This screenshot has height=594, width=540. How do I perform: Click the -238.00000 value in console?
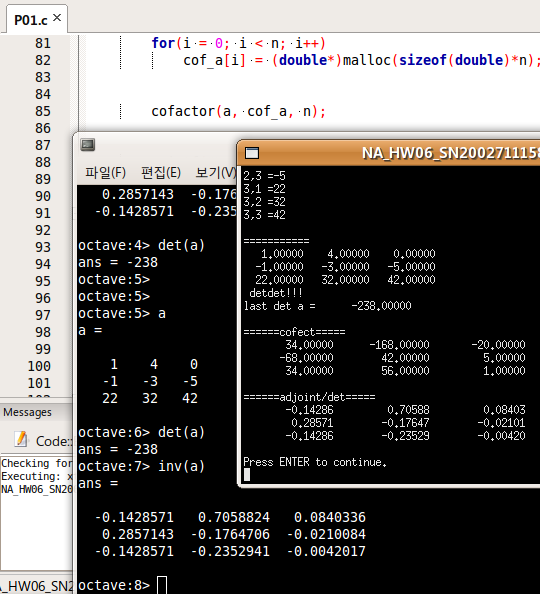tap(381, 306)
